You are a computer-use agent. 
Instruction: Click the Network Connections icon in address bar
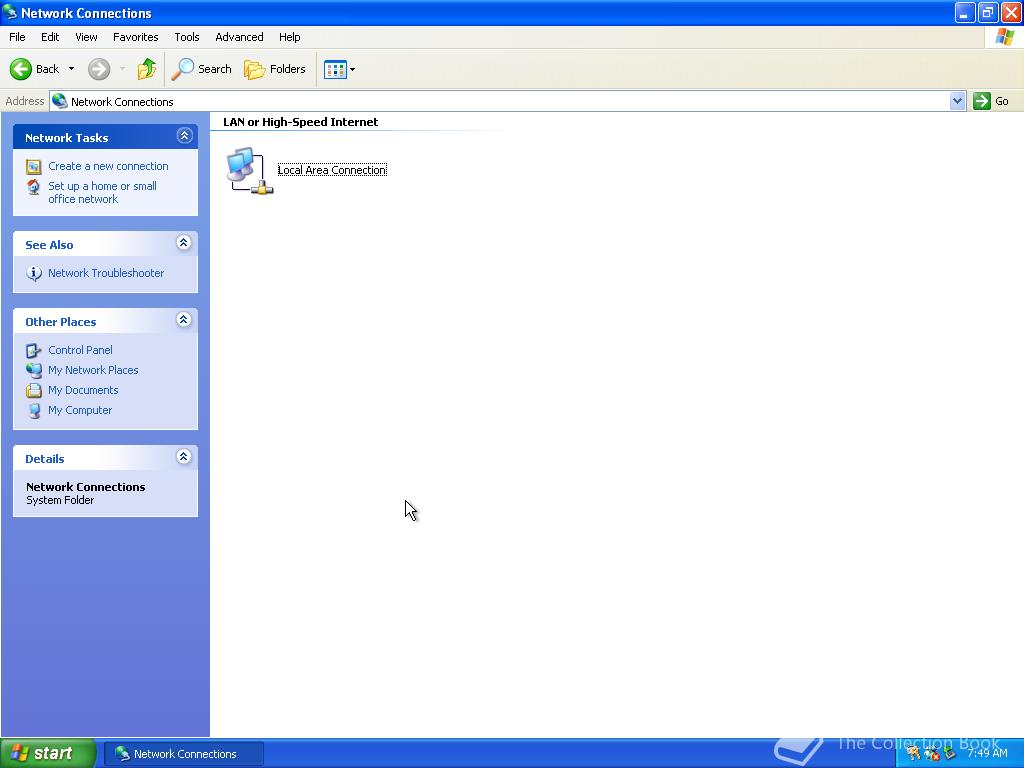pyautogui.click(x=59, y=101)
